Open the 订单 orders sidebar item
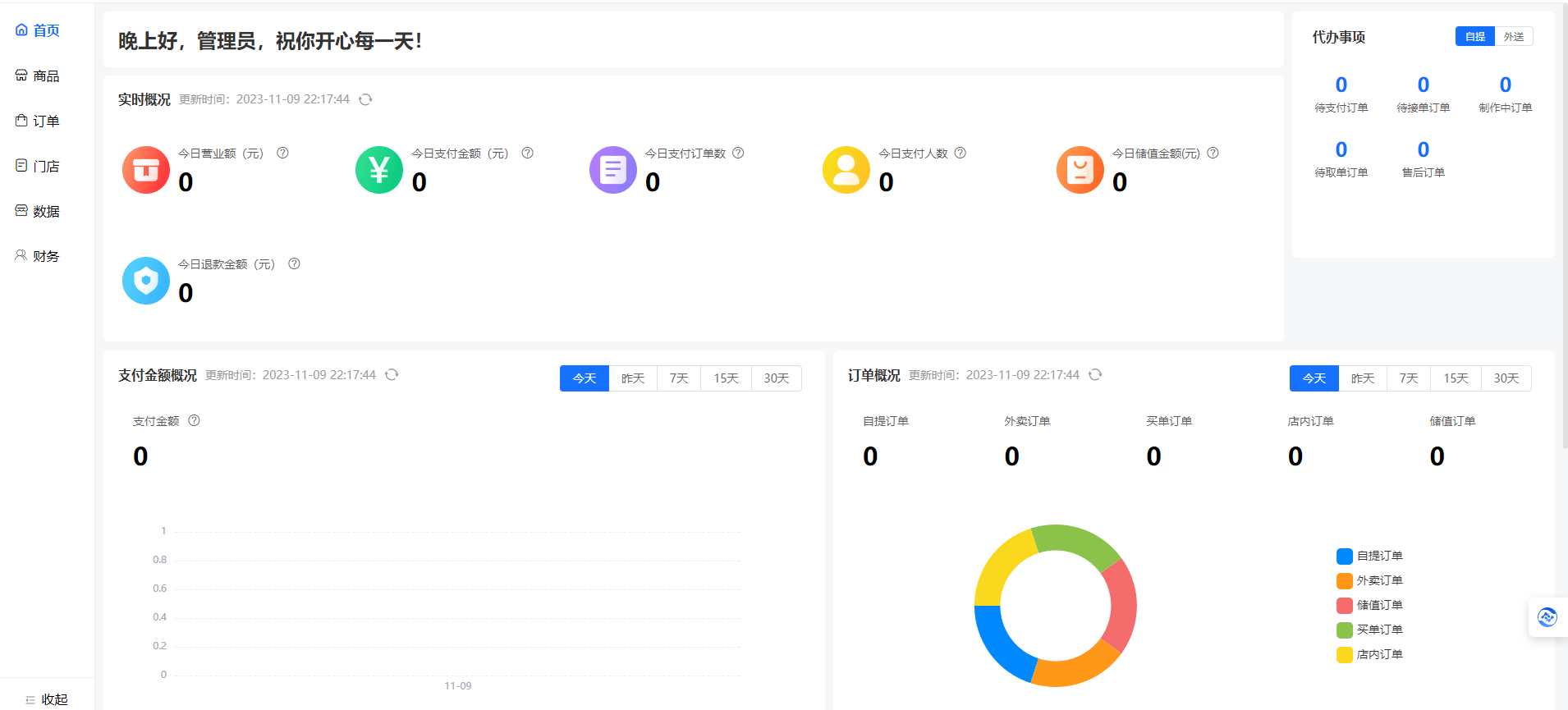The image size is (1568, 710). tap(38, 121)
